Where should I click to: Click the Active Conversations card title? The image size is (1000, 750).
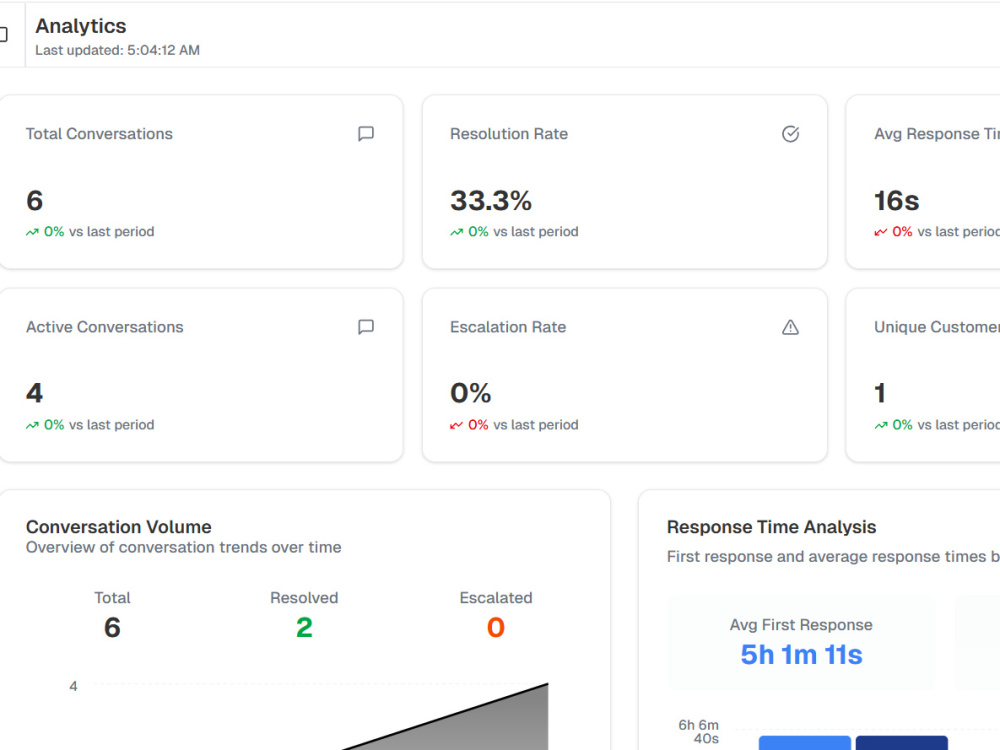(105, 327)
